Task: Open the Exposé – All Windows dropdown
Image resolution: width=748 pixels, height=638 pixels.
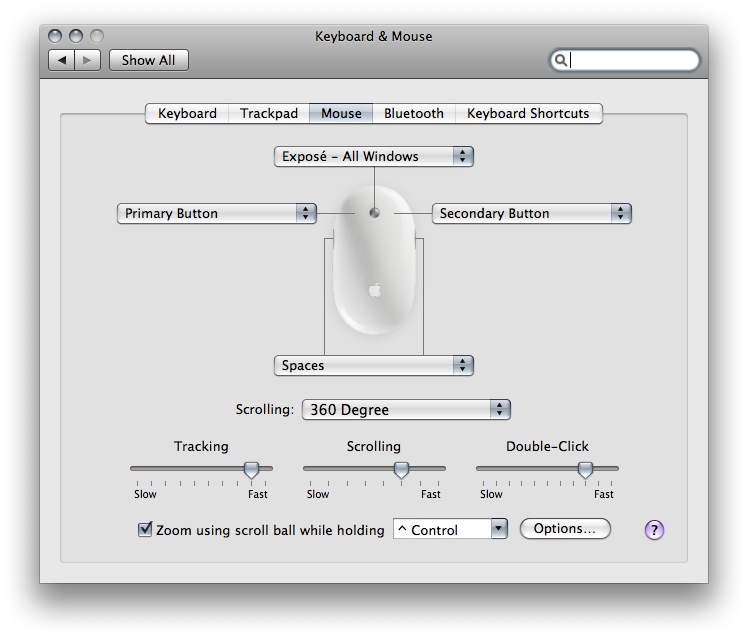Action: (x=374, y=157)
